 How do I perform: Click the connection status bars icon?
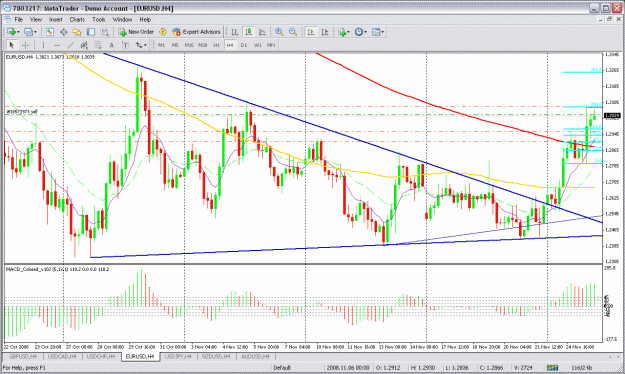[552, 368]
